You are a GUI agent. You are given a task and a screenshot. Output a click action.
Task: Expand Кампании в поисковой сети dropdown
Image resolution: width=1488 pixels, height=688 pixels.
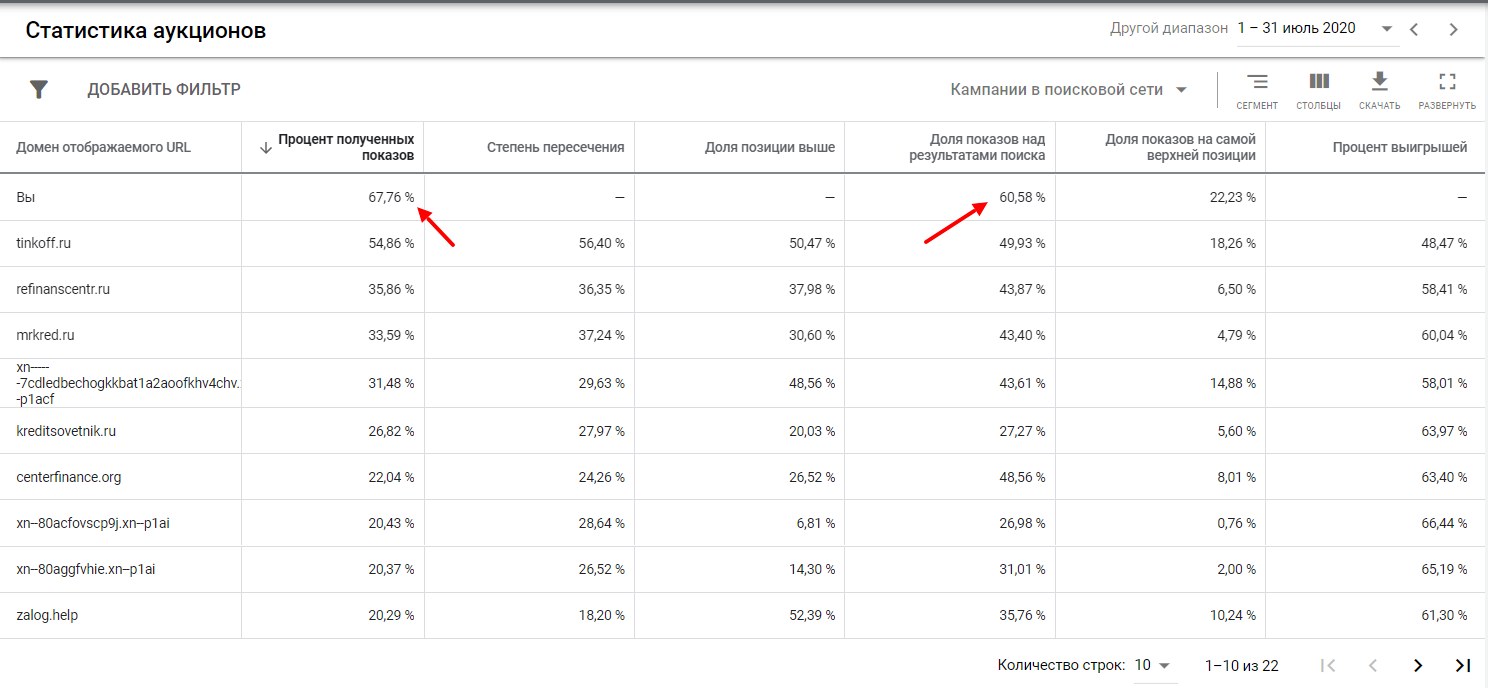pos(1068,90)
